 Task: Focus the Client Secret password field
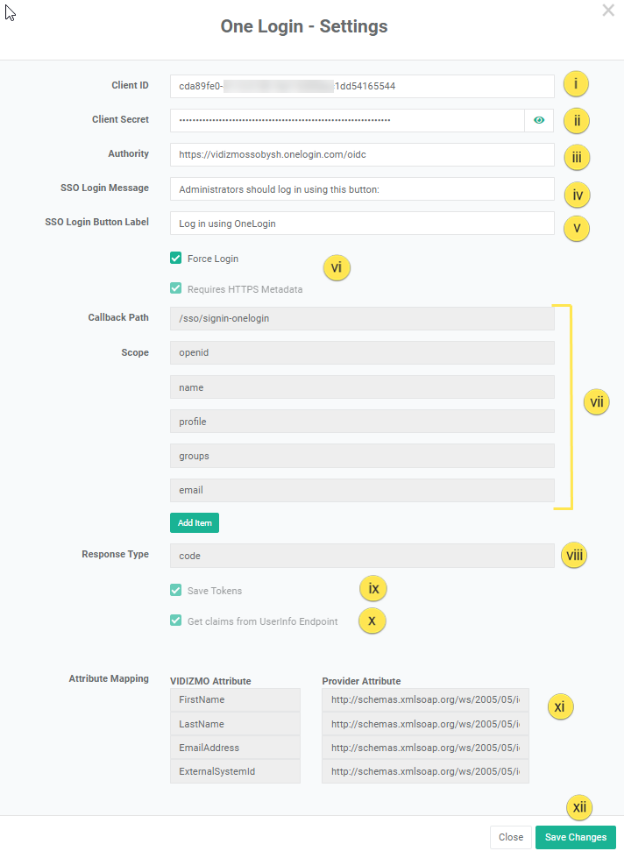pyautogui.click(x=346, y=120)
